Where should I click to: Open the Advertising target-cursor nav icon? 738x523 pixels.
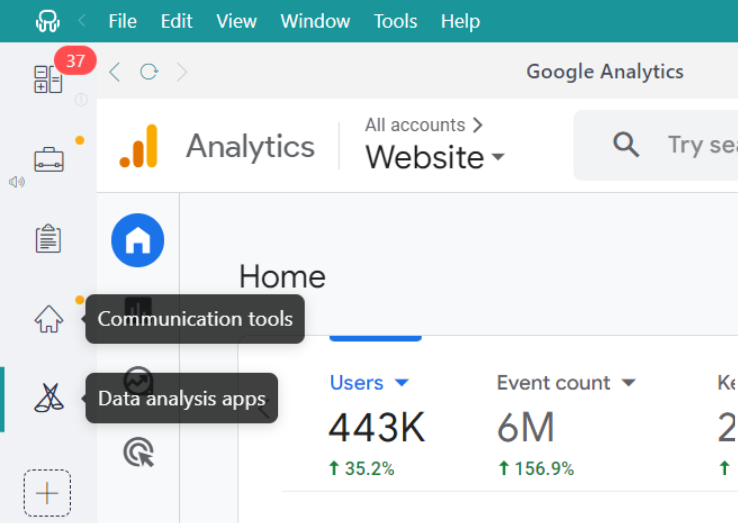(x=138, y=452)
